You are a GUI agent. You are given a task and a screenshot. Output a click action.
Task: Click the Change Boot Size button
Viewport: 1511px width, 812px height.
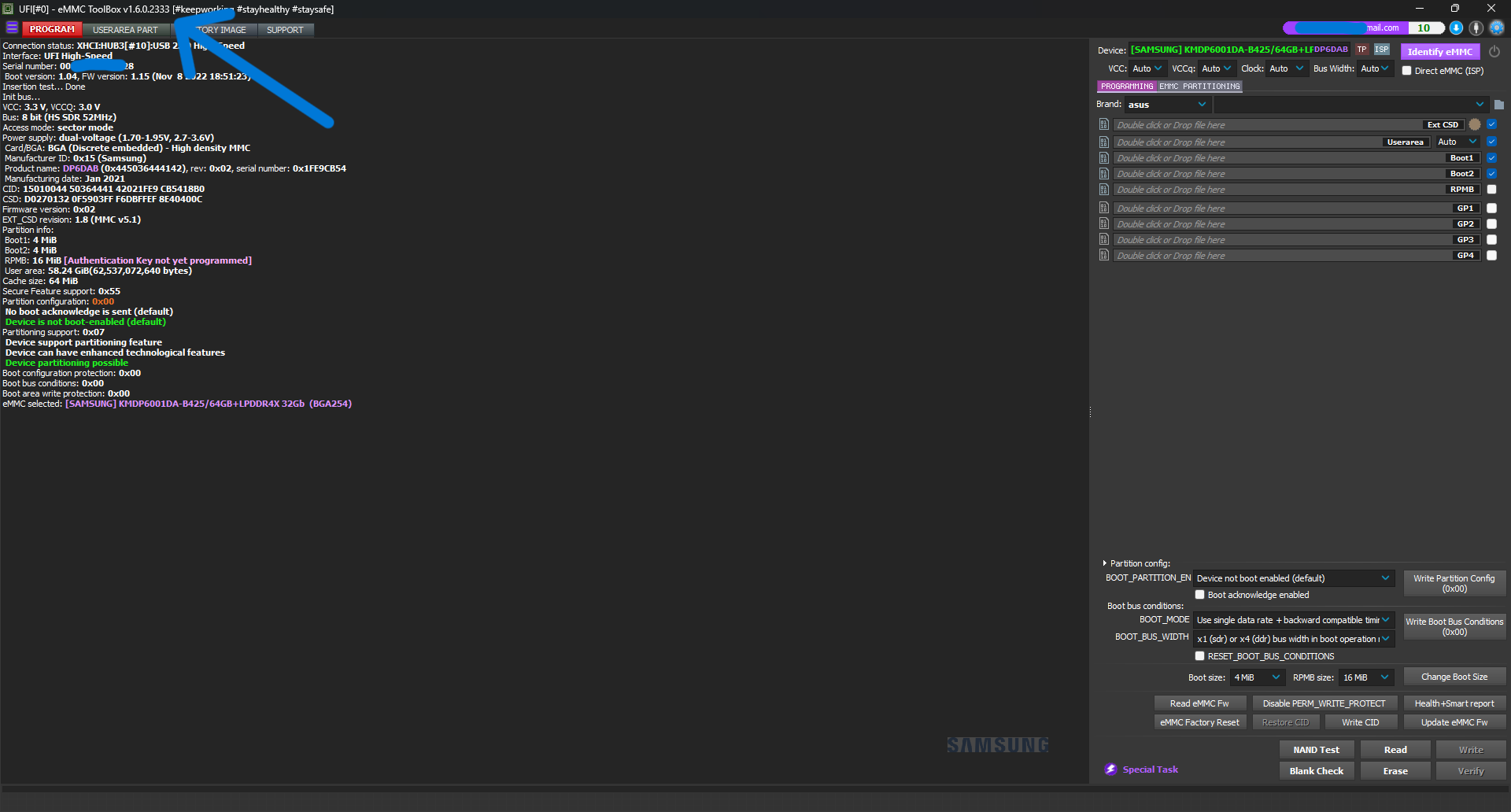pyautogui.click(x=1454, y=677)
